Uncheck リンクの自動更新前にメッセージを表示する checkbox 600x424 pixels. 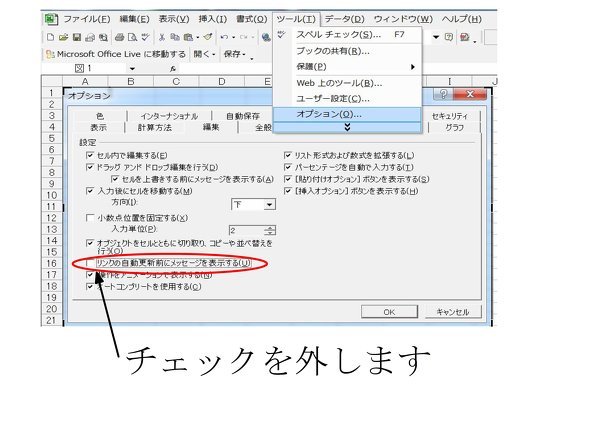90,263
